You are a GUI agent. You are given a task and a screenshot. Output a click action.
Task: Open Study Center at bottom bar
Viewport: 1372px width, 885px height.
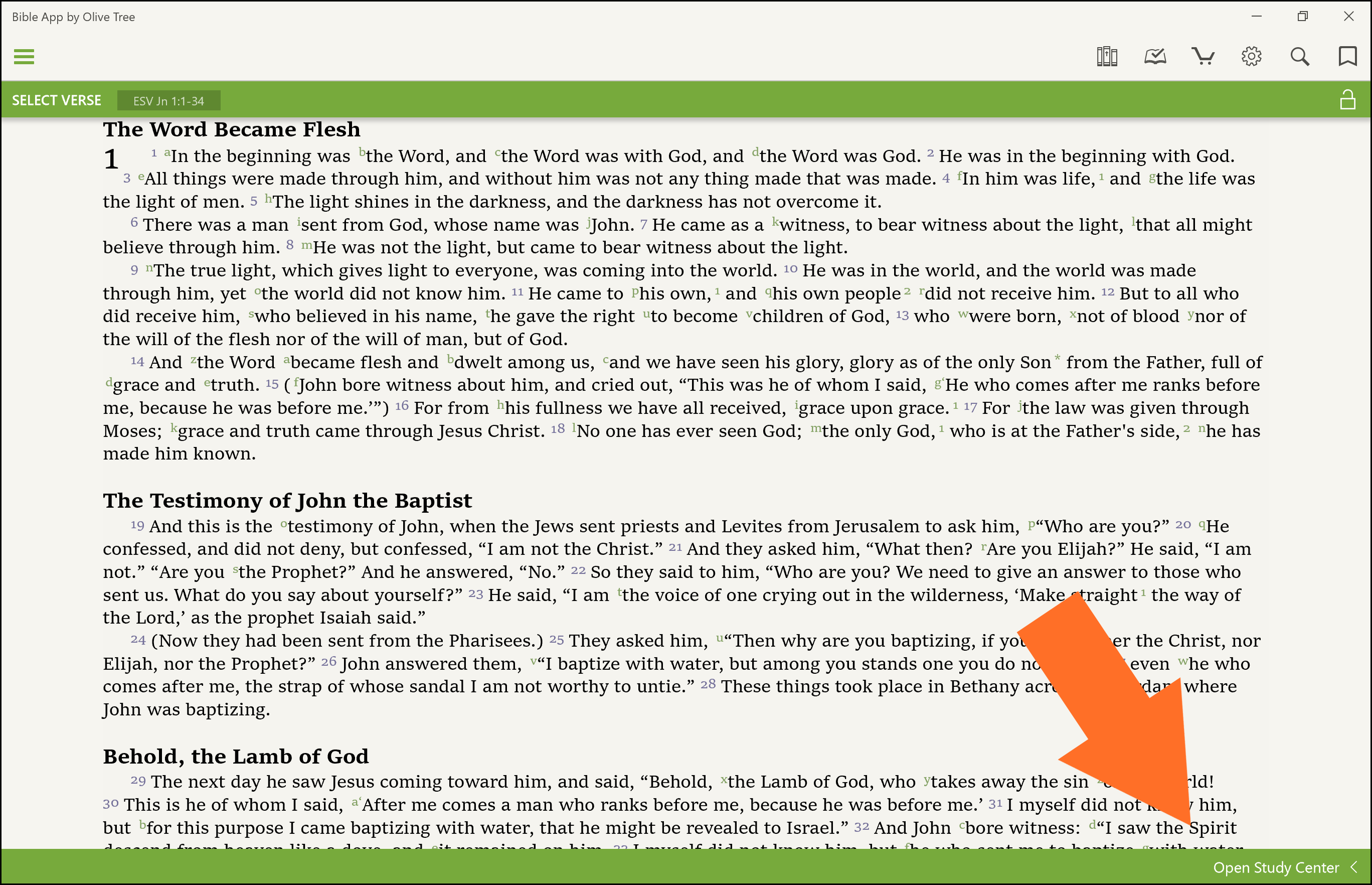[x=1276, y=867]
